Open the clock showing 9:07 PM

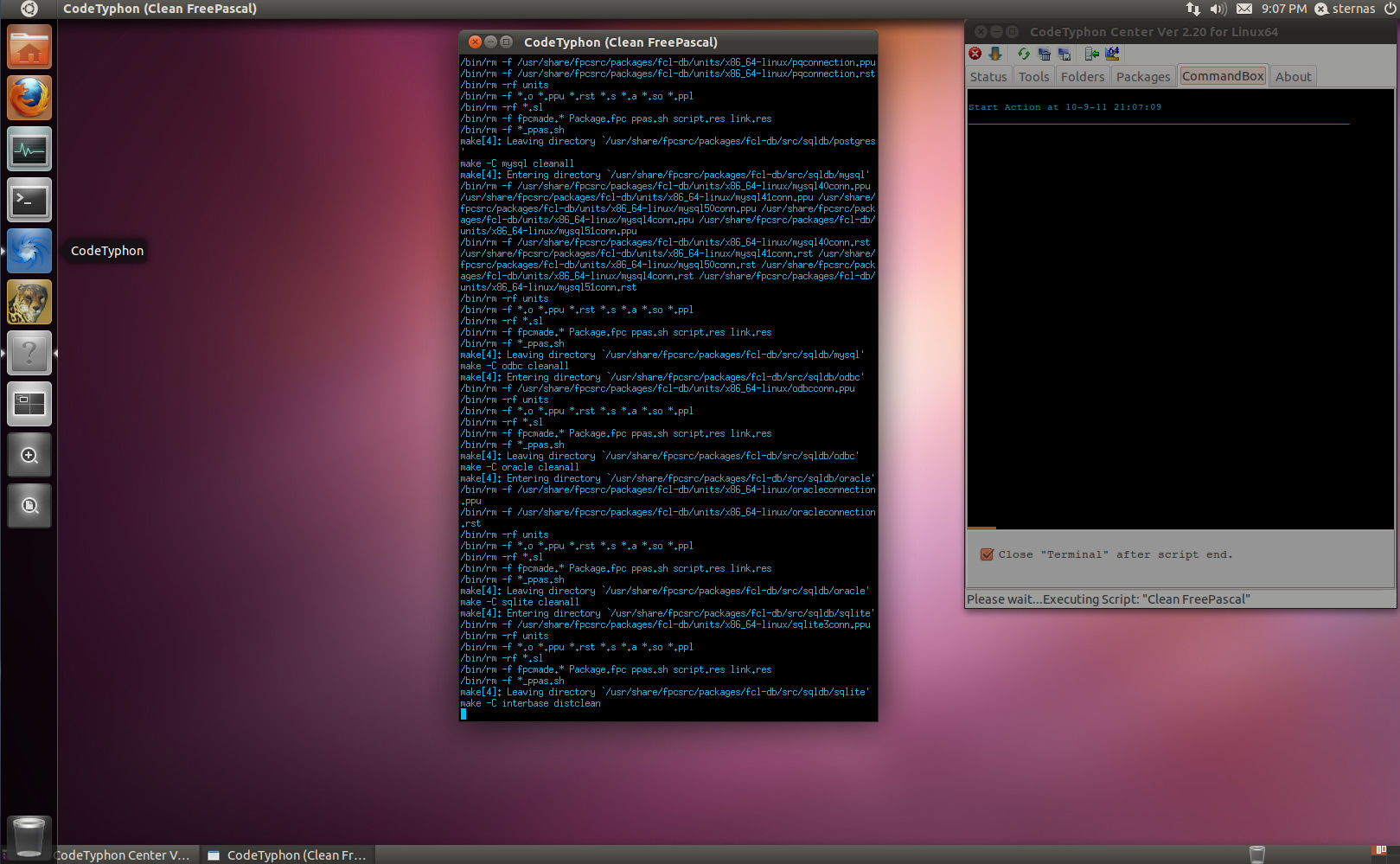tap(1283, 9)
